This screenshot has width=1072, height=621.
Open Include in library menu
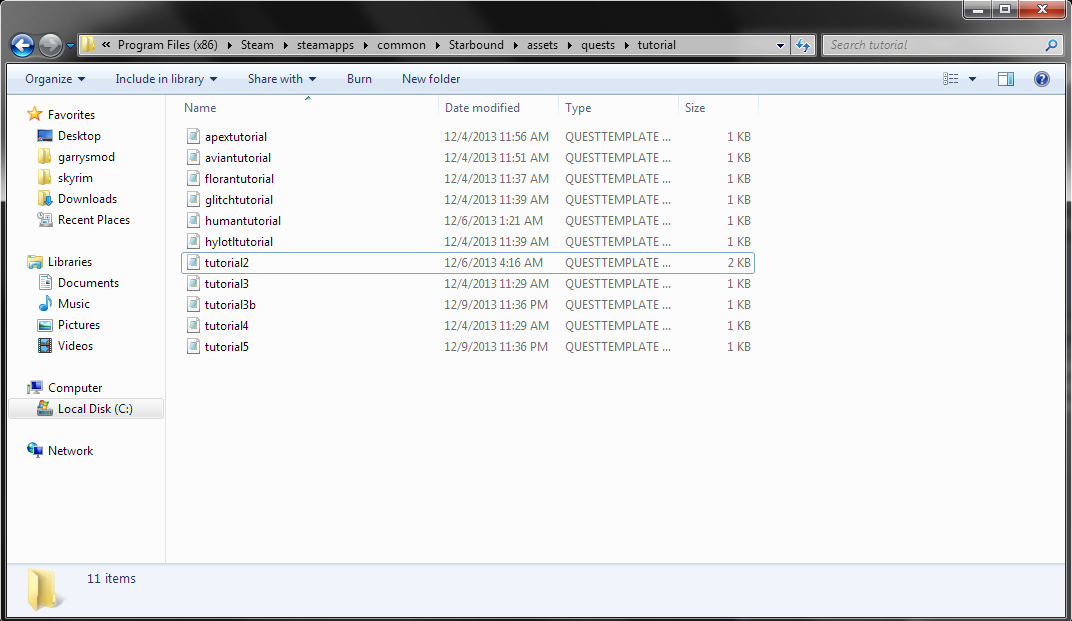click(x=166, y=79)
